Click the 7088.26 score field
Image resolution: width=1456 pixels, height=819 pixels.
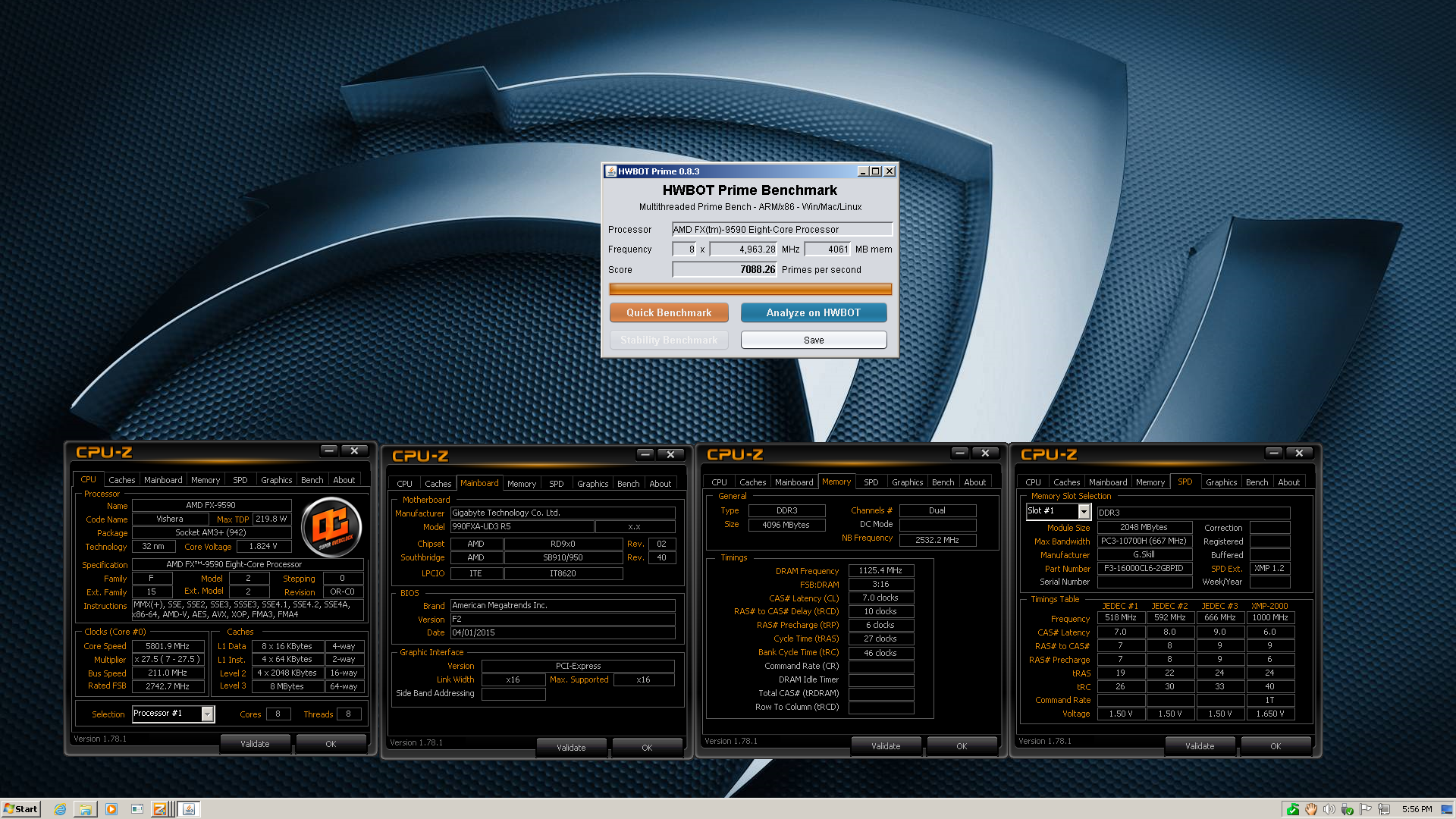pos(725,269)
